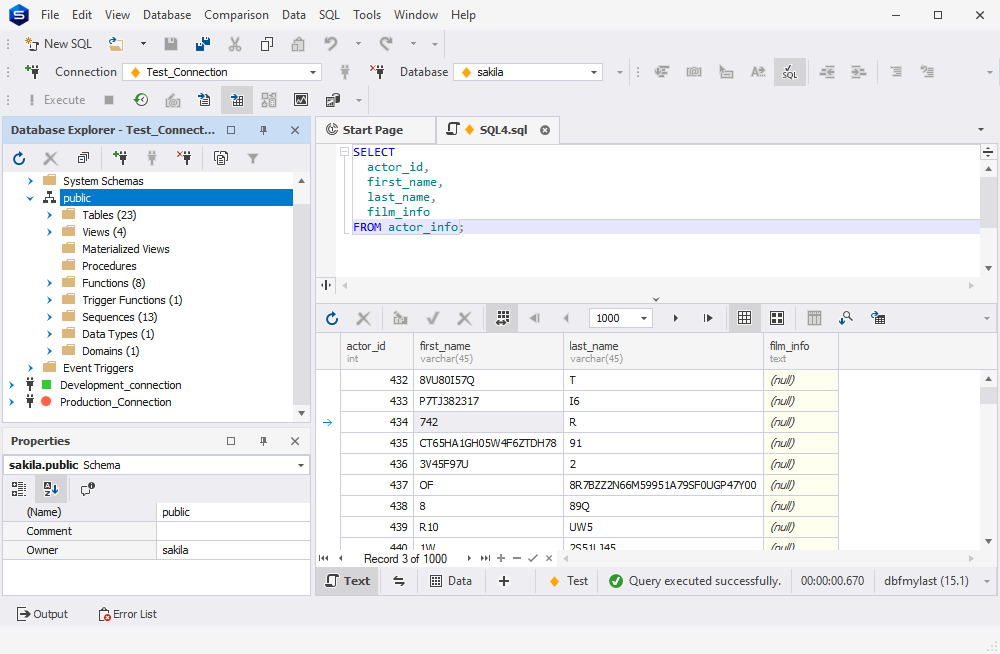Open the Database menu

point(166,15)
